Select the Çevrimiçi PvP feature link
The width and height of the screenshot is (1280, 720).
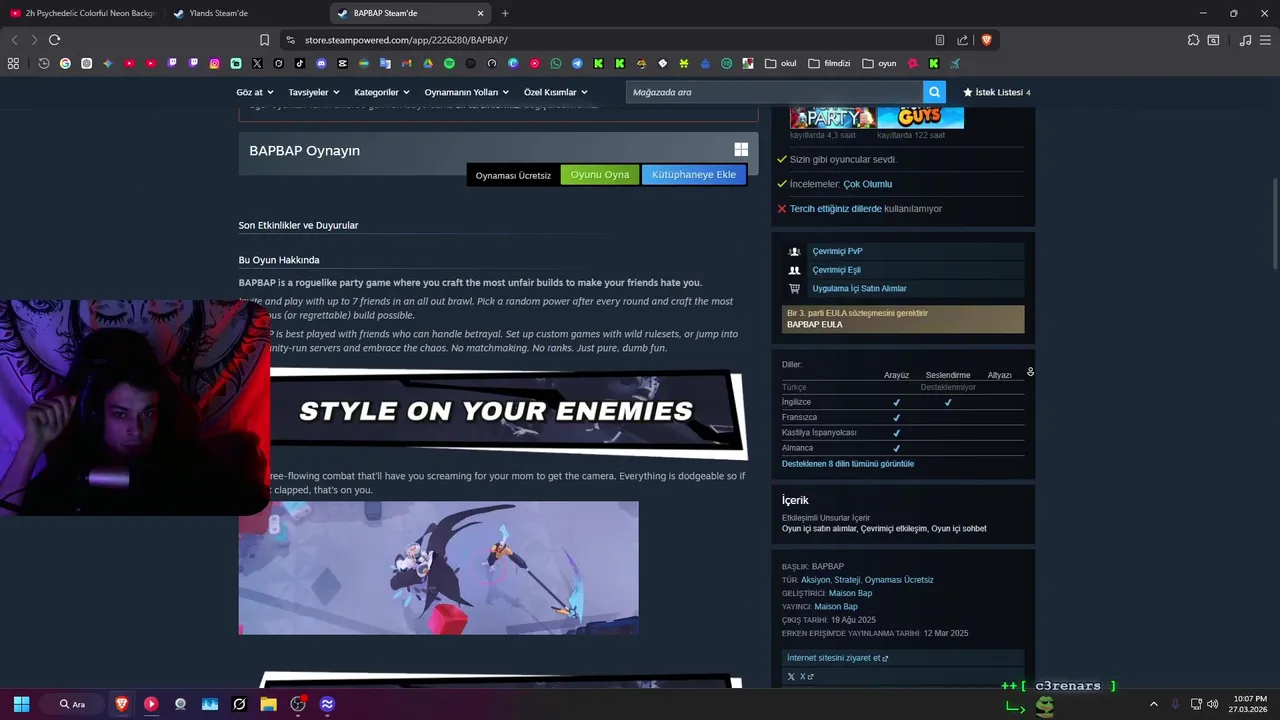[837, 251]
